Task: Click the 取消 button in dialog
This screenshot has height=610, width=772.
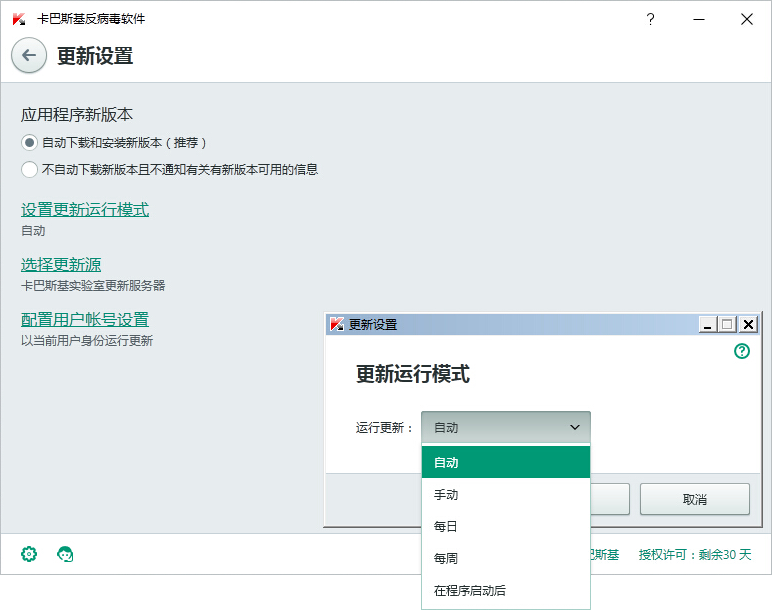Action: coord(695,499)
